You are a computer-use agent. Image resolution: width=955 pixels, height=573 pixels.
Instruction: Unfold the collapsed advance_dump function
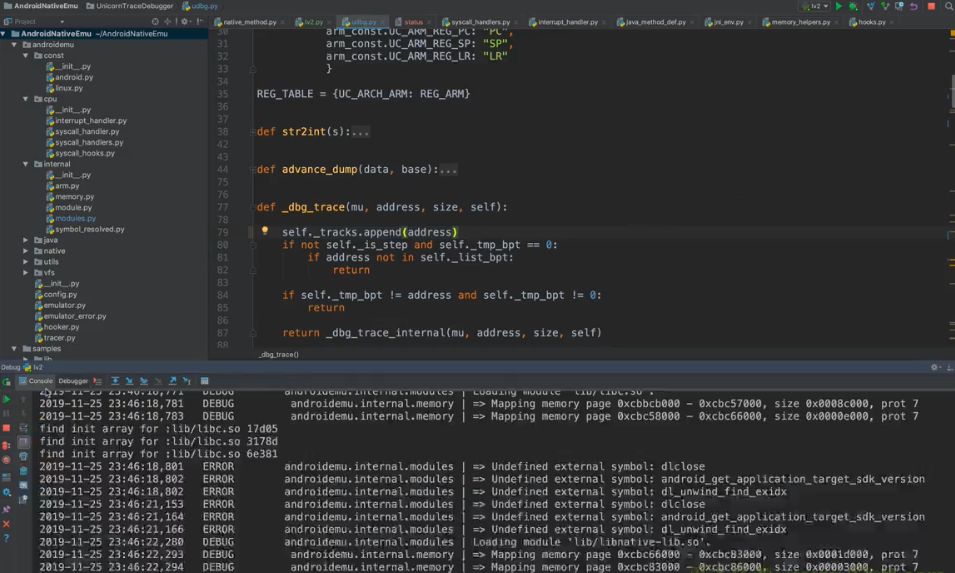[448, 170]
